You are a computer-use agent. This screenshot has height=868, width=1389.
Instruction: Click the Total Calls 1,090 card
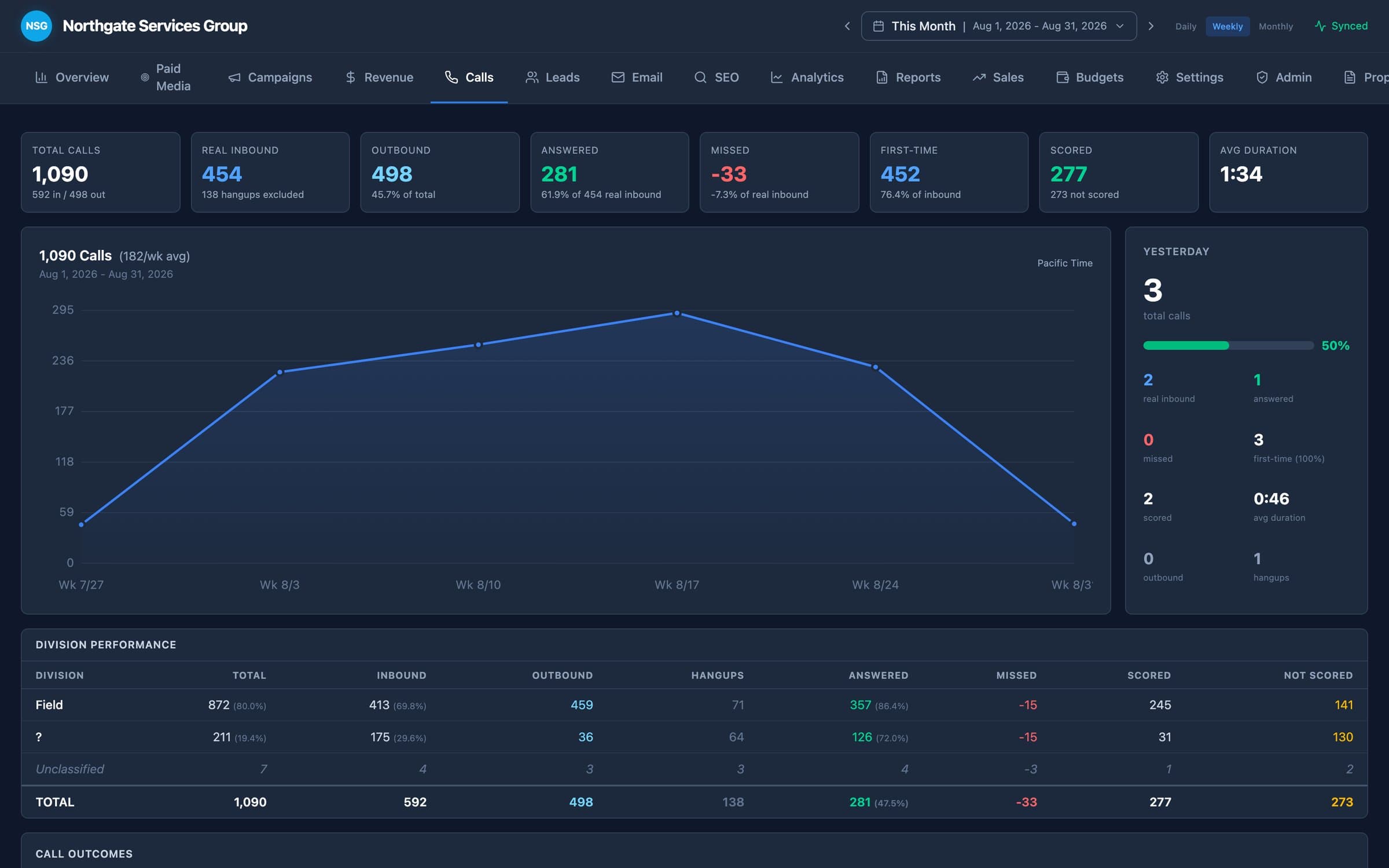click(101, 172)
